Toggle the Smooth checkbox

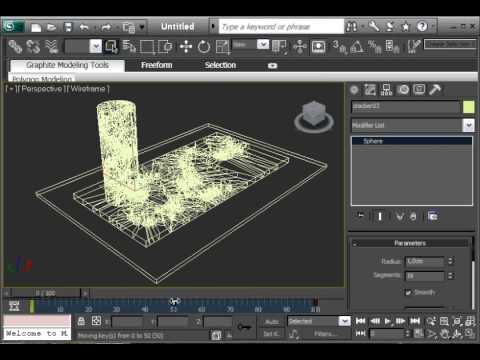pos(408,293)
